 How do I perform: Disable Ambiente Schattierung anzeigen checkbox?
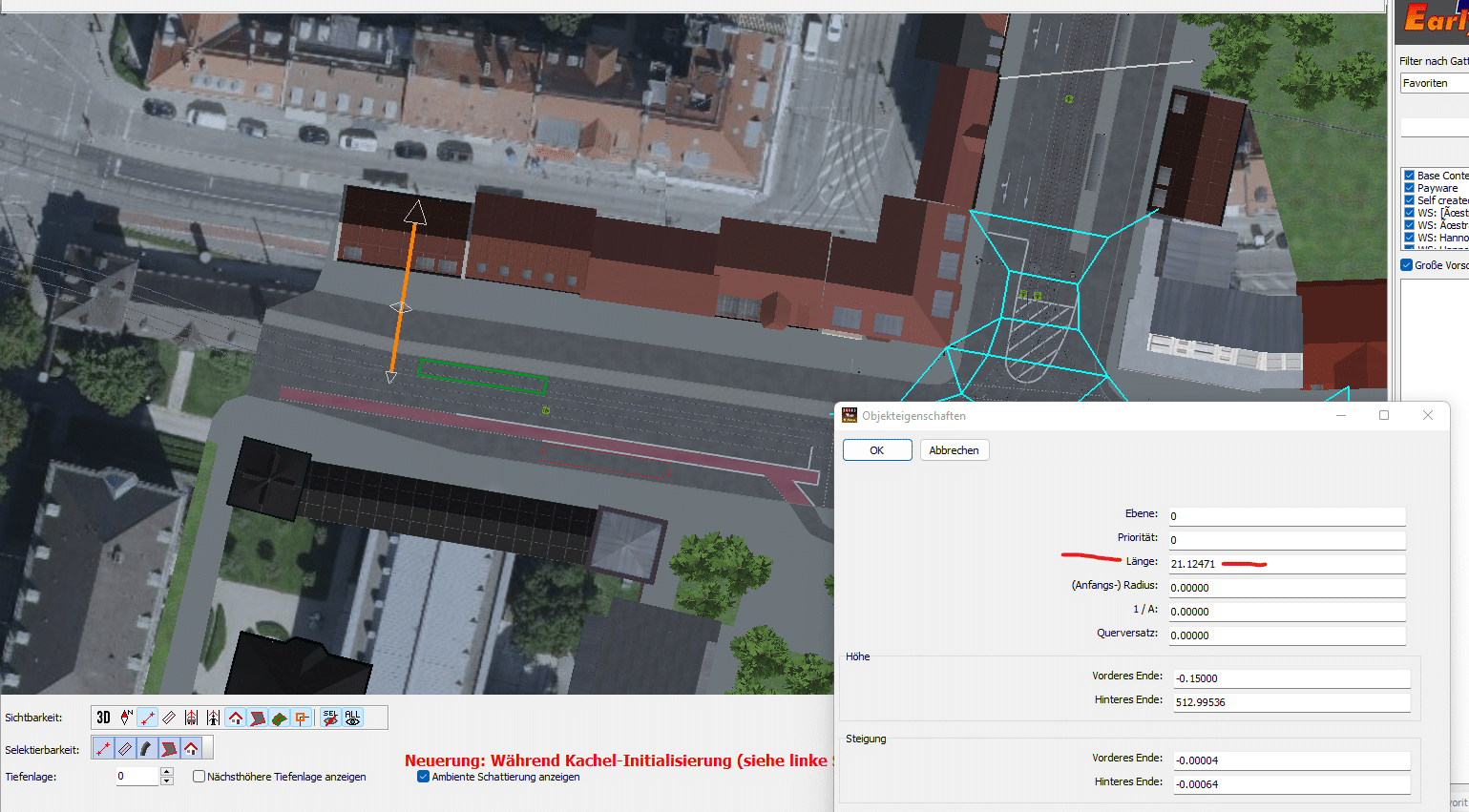[424, 777]
